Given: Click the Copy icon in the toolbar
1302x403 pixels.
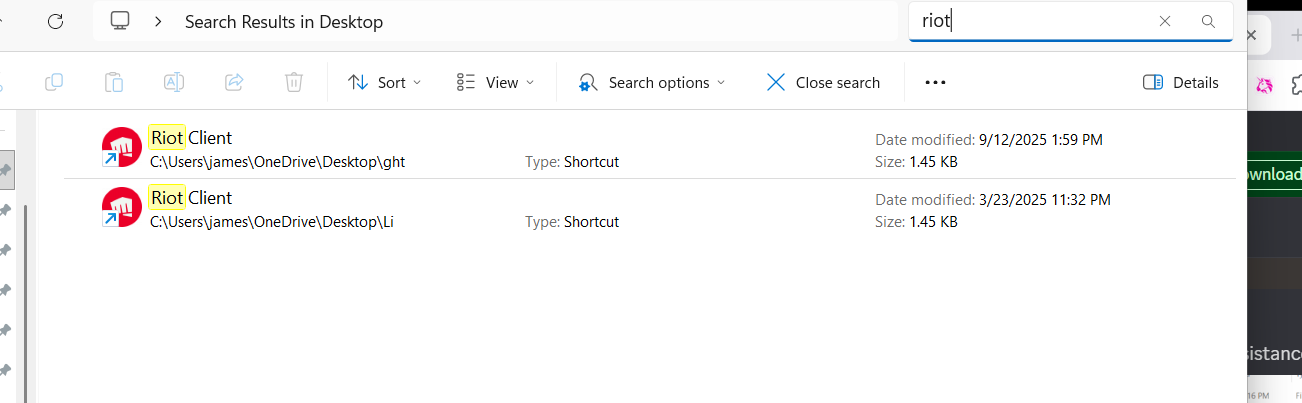Looking at the screenshot, I should pos(54,83).
